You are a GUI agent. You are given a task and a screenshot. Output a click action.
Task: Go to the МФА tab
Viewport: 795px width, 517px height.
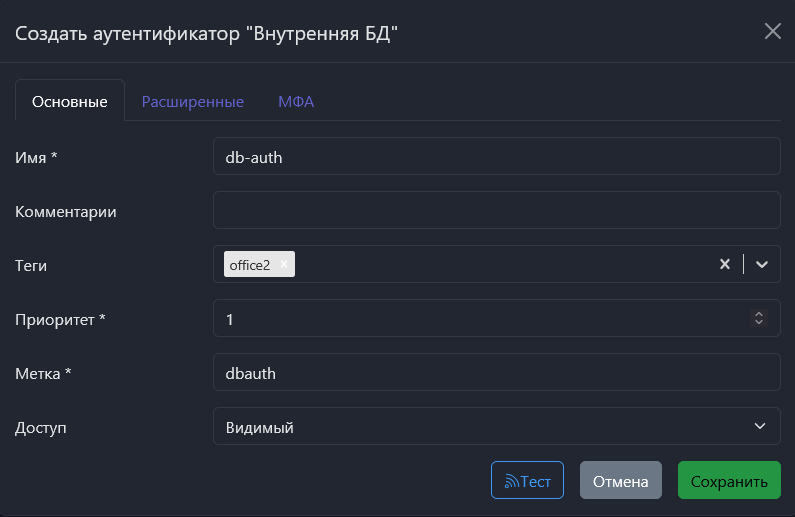(x=296, y=102)
